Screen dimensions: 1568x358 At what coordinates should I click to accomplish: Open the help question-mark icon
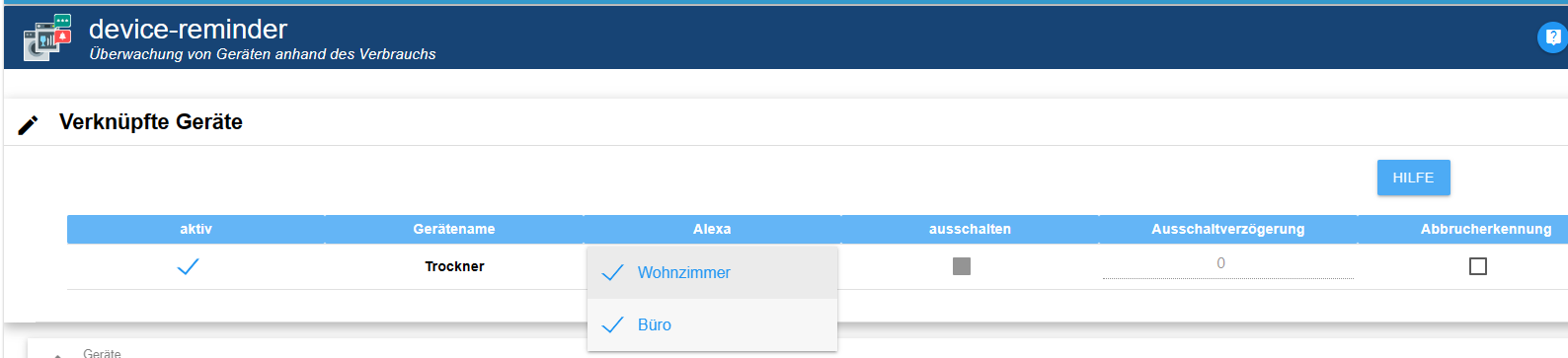point(1552,37)
